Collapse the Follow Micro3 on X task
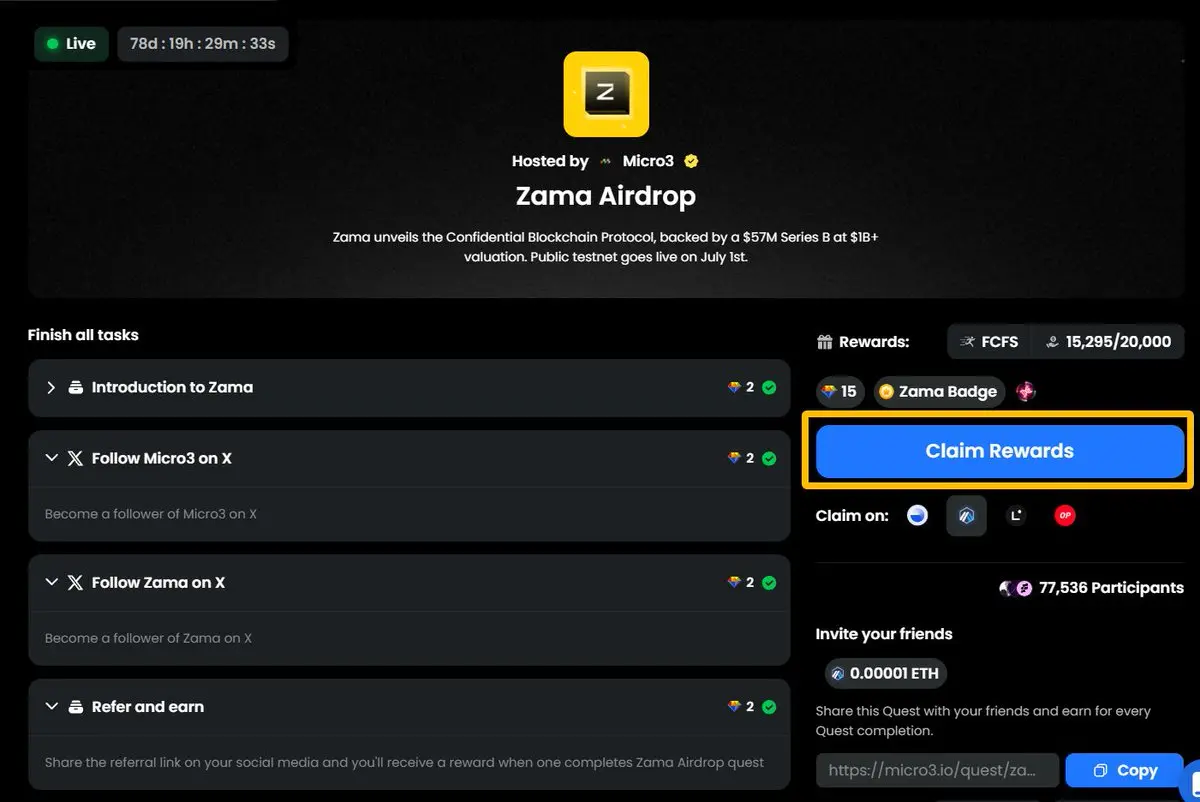Image resolution: width=1200 pixels, height=802 pixels. 51,458
